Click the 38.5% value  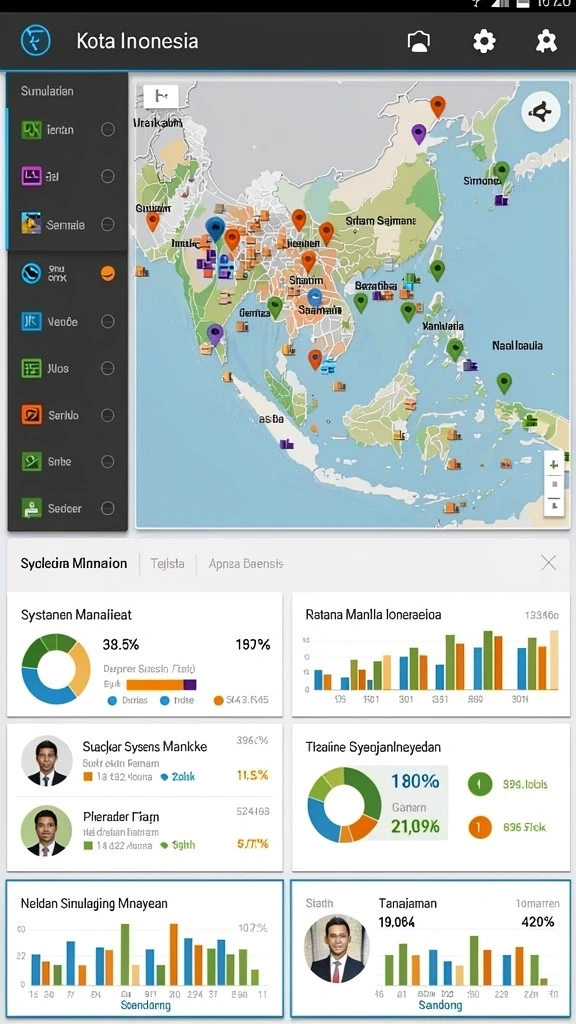pyautogui.click(x=121, y=645)
